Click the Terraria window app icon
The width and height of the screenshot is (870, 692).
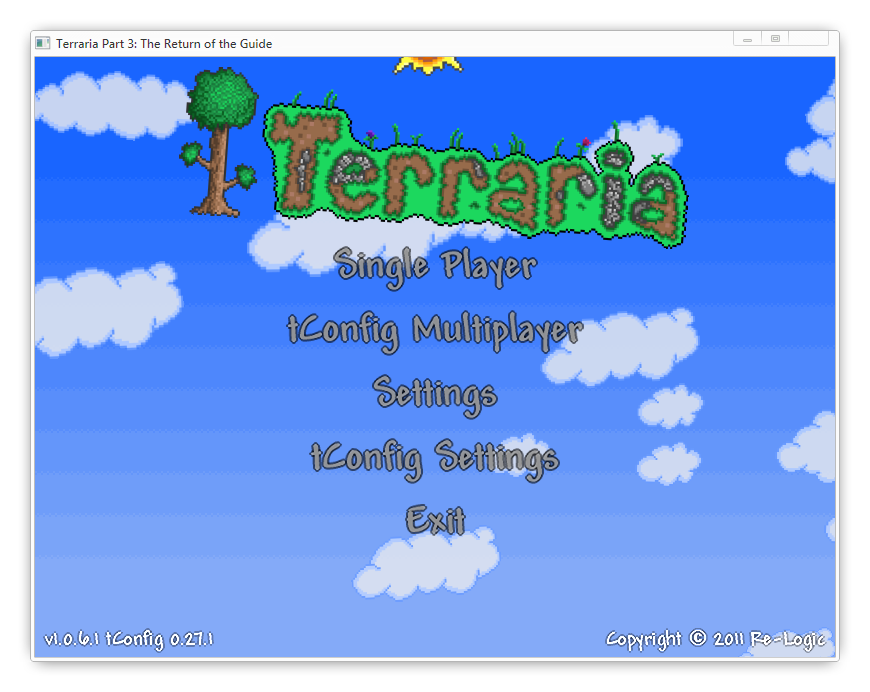43,43
